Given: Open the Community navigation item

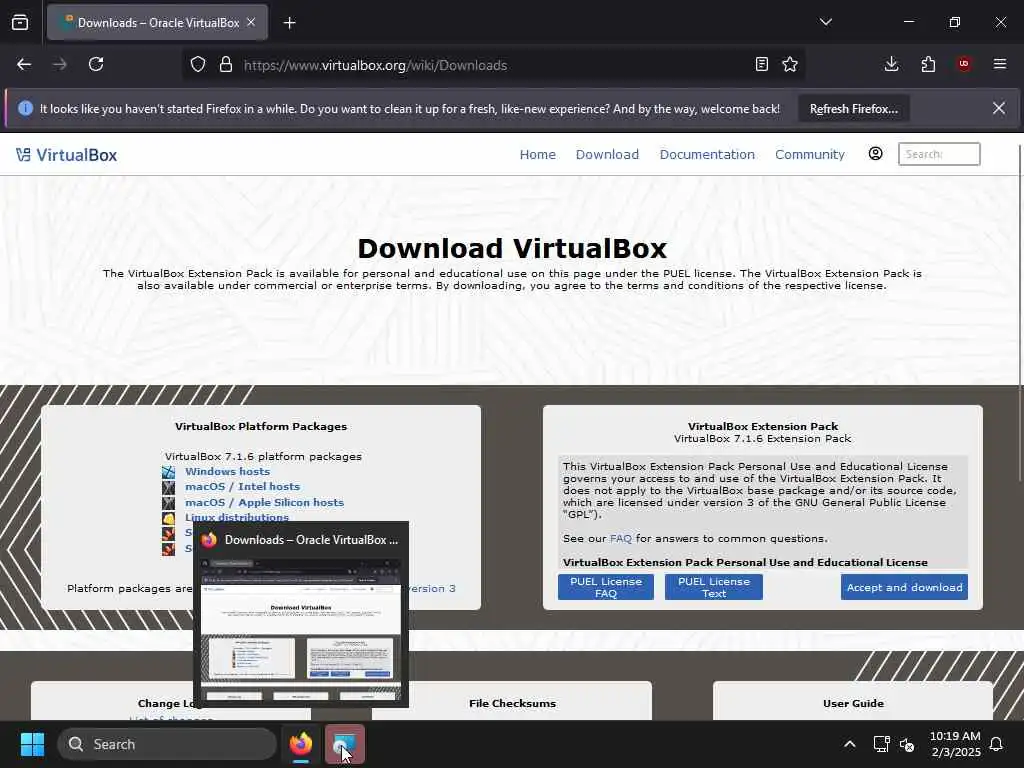Looking at the screenshot, I should [x=810, y=155].
